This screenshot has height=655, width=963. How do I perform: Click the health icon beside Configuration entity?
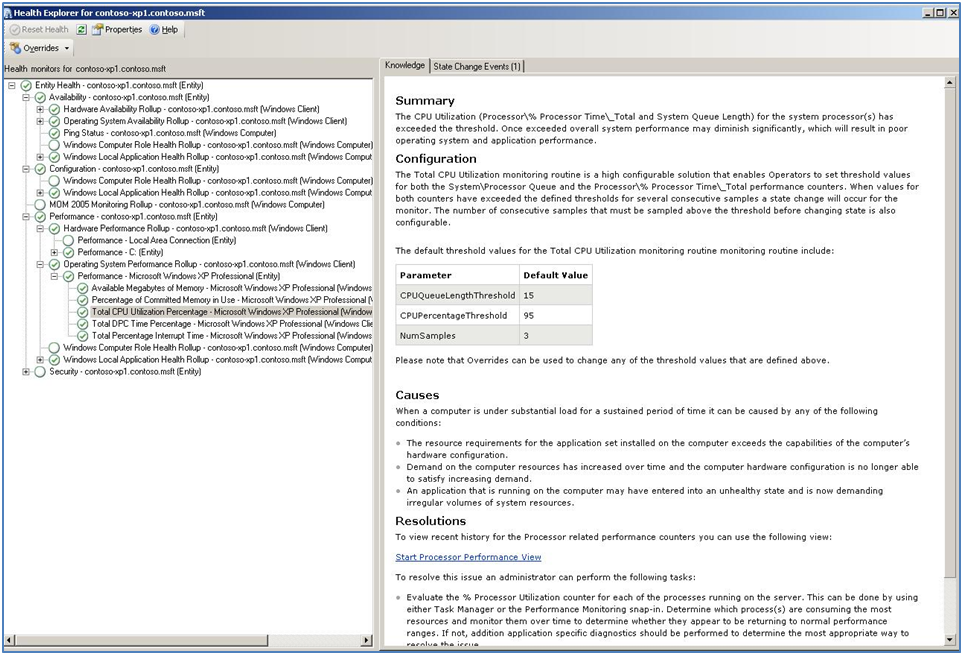click(x=40, y=169)
